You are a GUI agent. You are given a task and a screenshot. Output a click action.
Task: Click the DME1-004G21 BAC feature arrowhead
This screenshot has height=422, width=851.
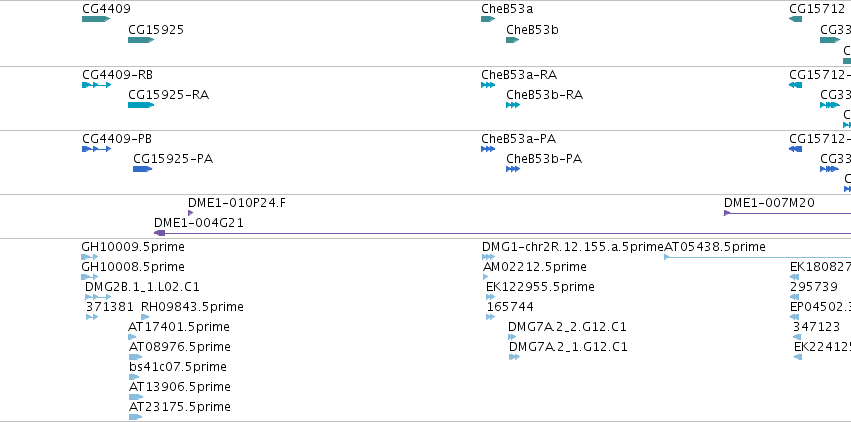pos(160,233)
